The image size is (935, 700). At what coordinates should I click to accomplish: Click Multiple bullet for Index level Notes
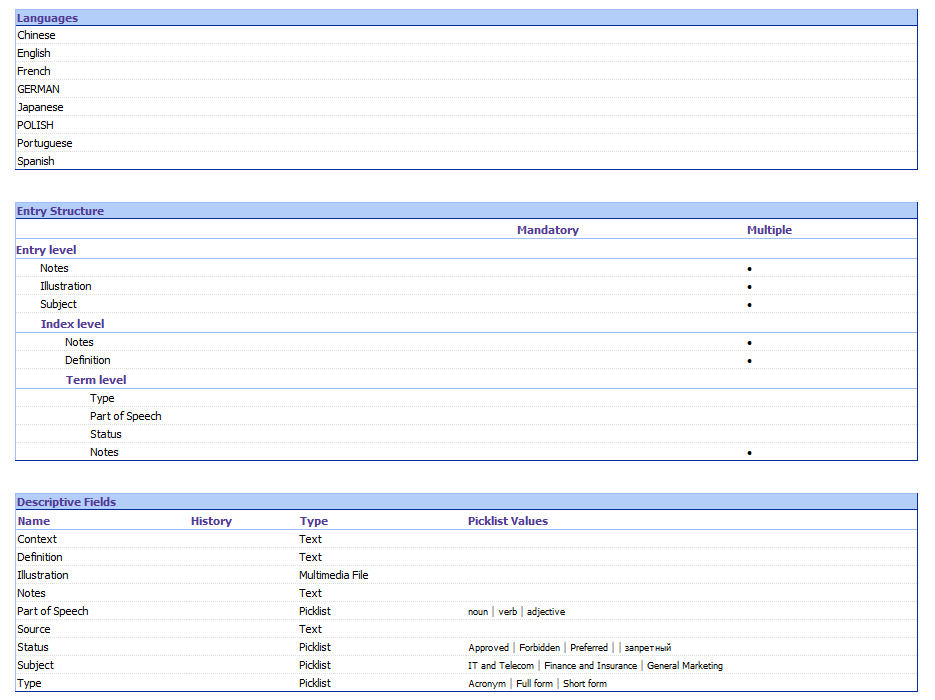point(750,343)
